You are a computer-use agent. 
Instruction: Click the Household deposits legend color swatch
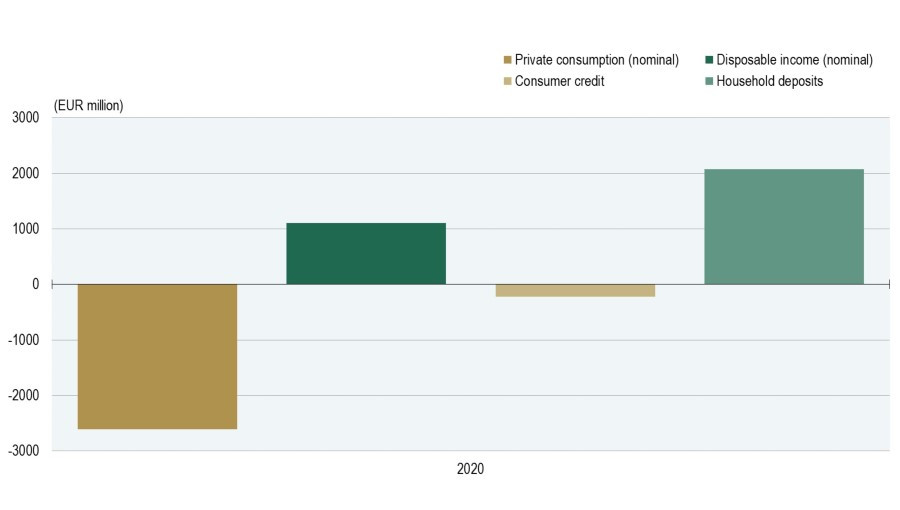coord(709,81)
